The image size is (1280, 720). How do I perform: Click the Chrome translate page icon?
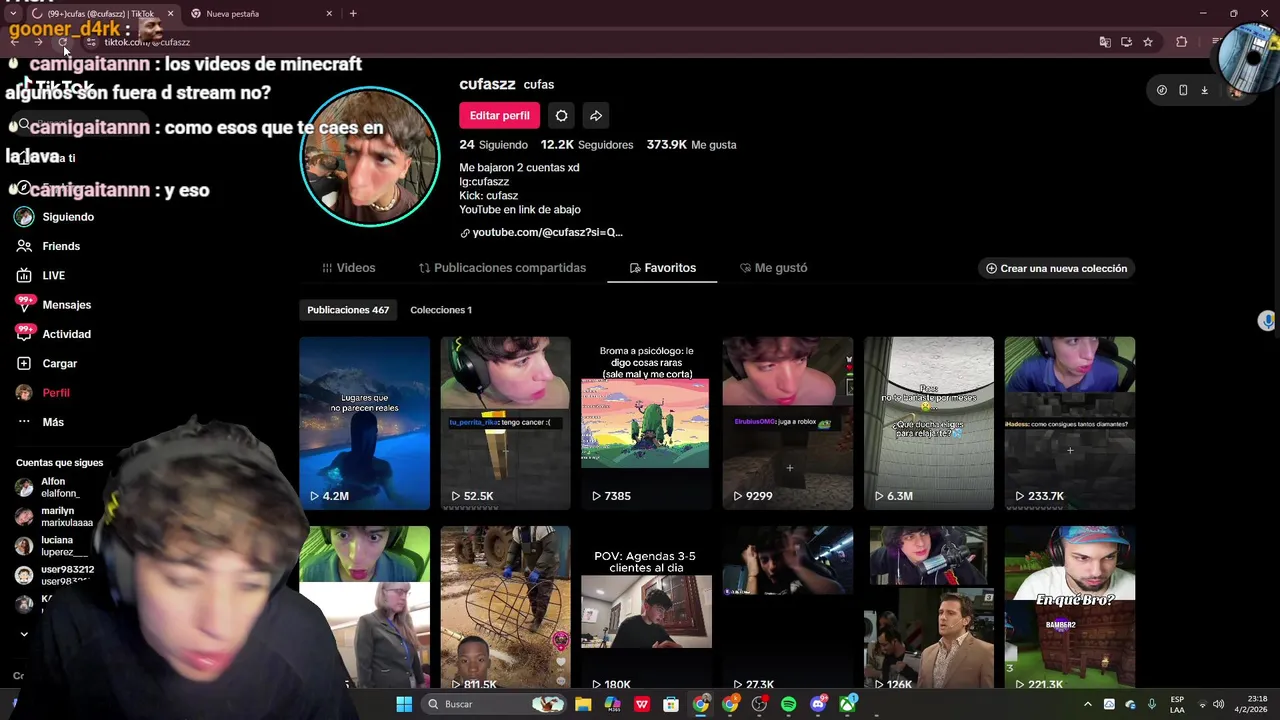click(1104, 42)
